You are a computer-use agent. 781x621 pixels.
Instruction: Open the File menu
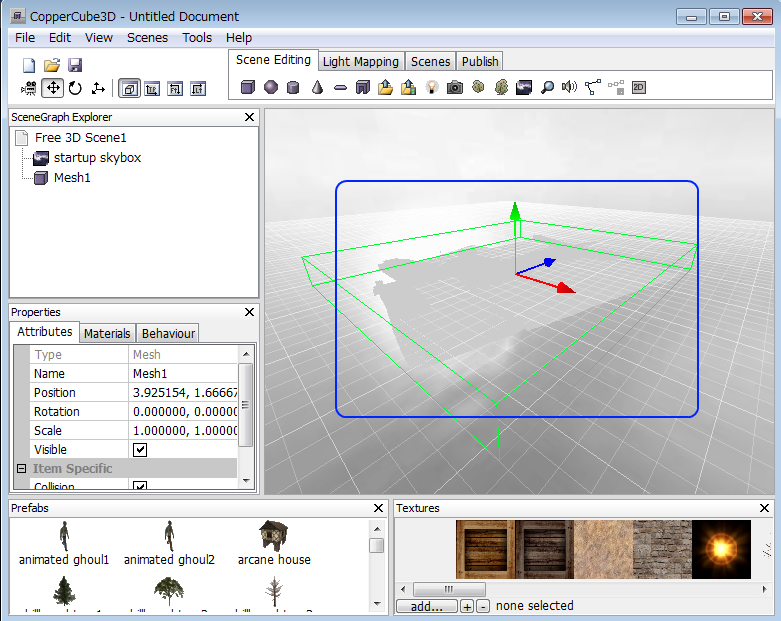25,38
